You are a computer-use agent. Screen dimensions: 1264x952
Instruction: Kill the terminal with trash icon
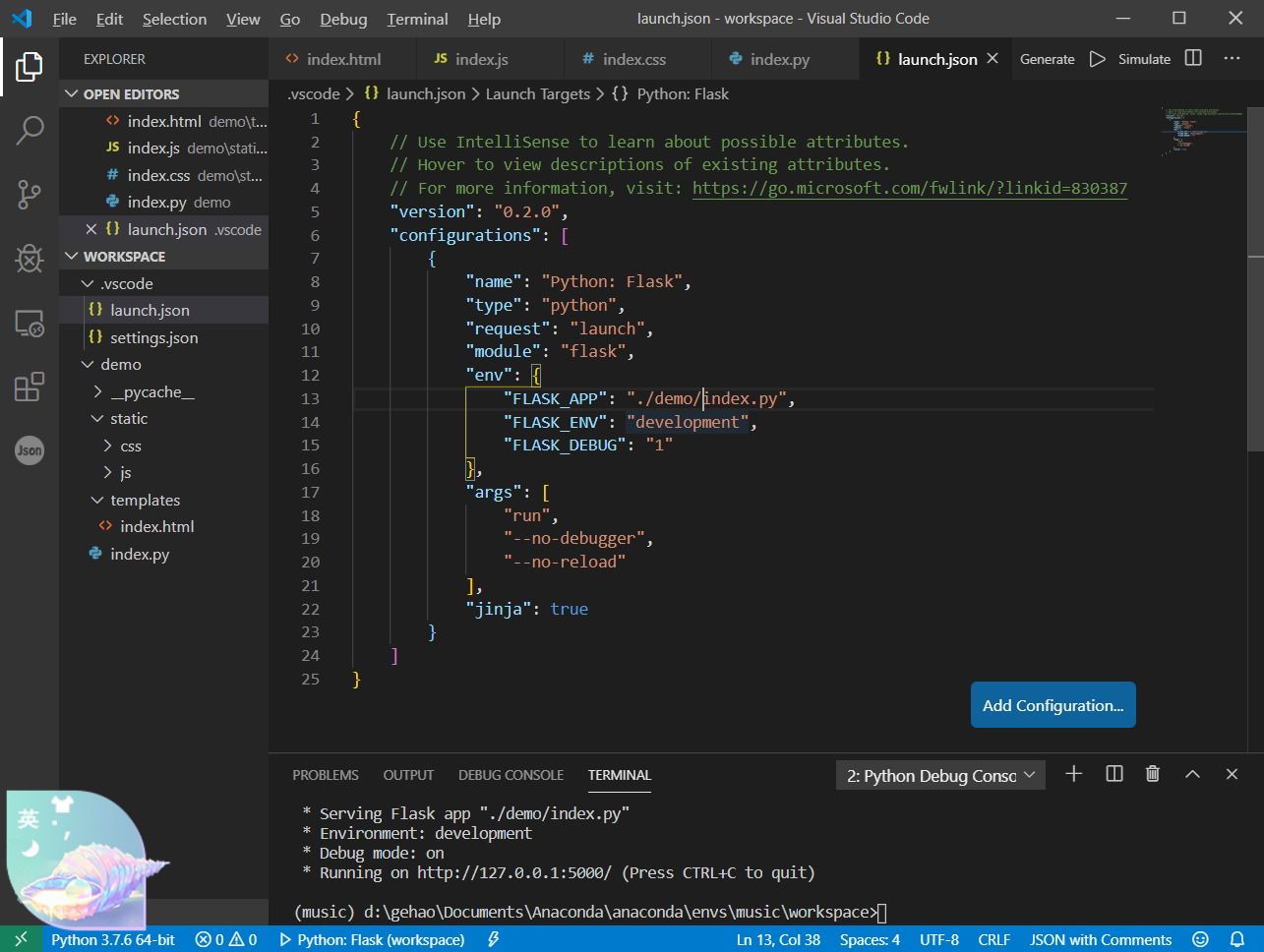tap(1153, 774)
